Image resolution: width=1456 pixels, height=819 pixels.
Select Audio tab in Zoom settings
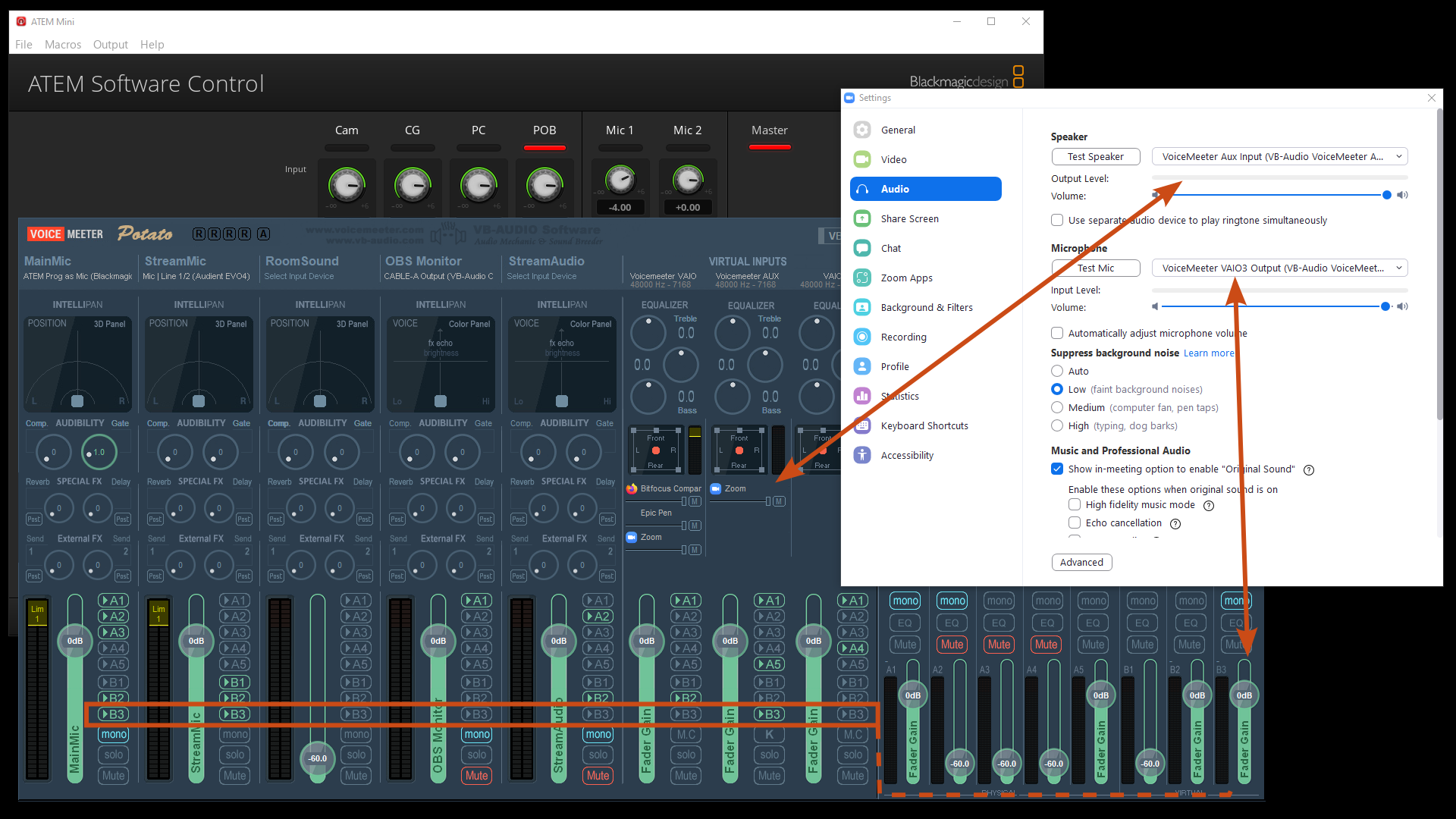point(925,189)
